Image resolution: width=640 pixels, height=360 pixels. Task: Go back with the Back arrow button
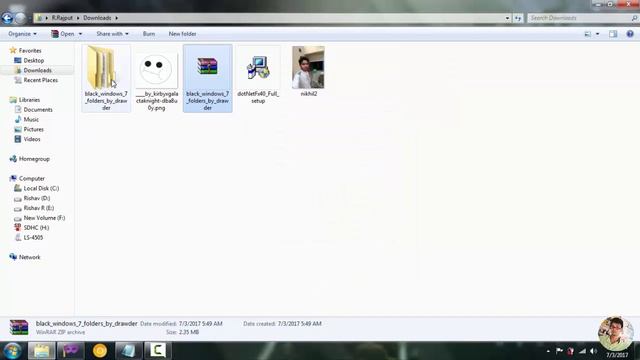tap(7, 18)
